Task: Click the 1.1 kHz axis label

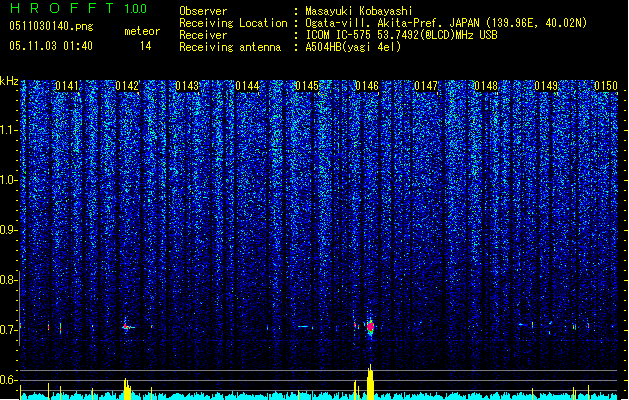Action: point(8,130)
